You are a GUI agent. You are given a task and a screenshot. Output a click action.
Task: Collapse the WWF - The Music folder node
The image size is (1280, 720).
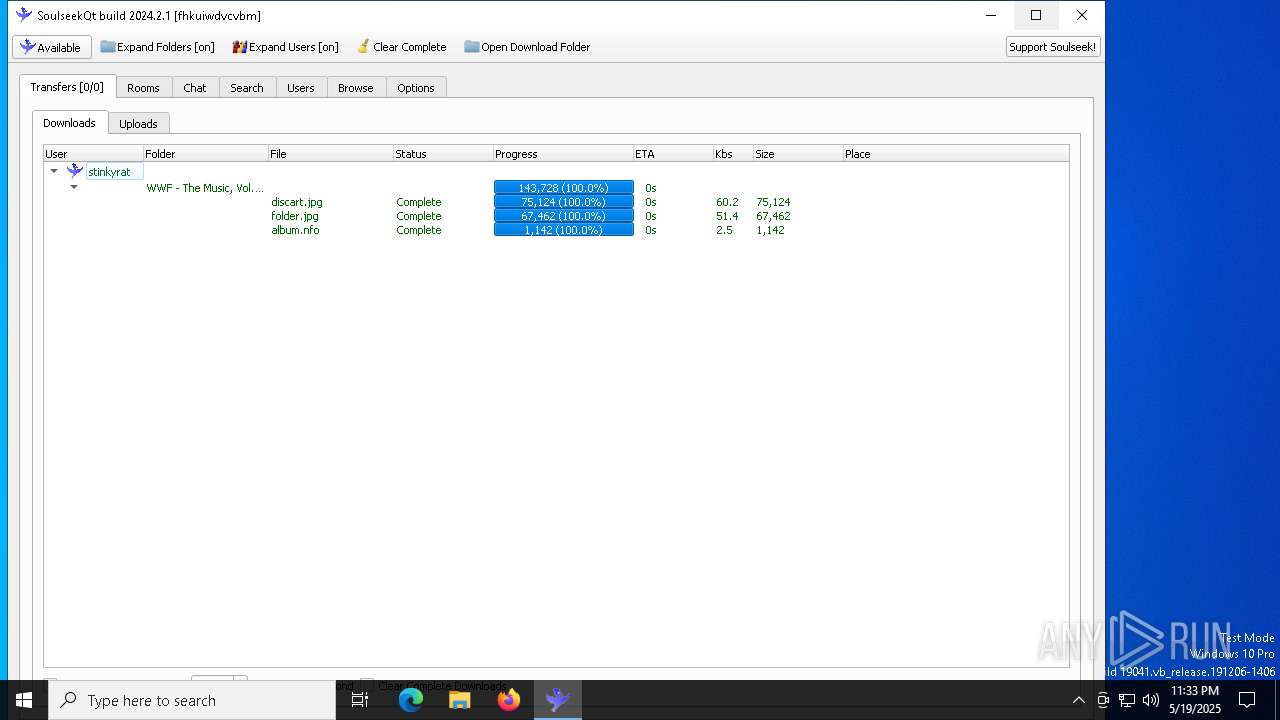[x=74, y=187]
